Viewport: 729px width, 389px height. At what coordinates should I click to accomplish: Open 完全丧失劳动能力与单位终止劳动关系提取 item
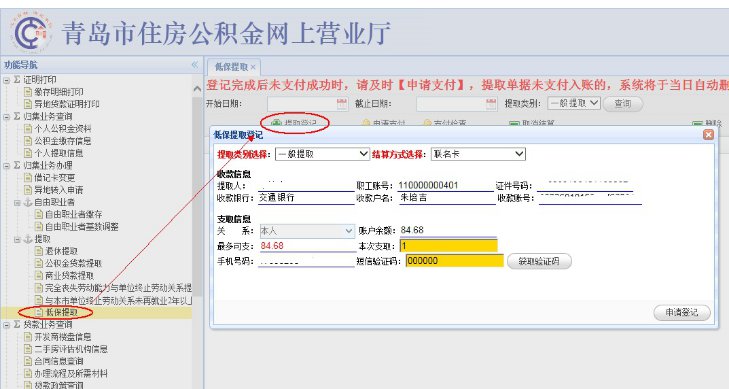(x=118, y=288)
